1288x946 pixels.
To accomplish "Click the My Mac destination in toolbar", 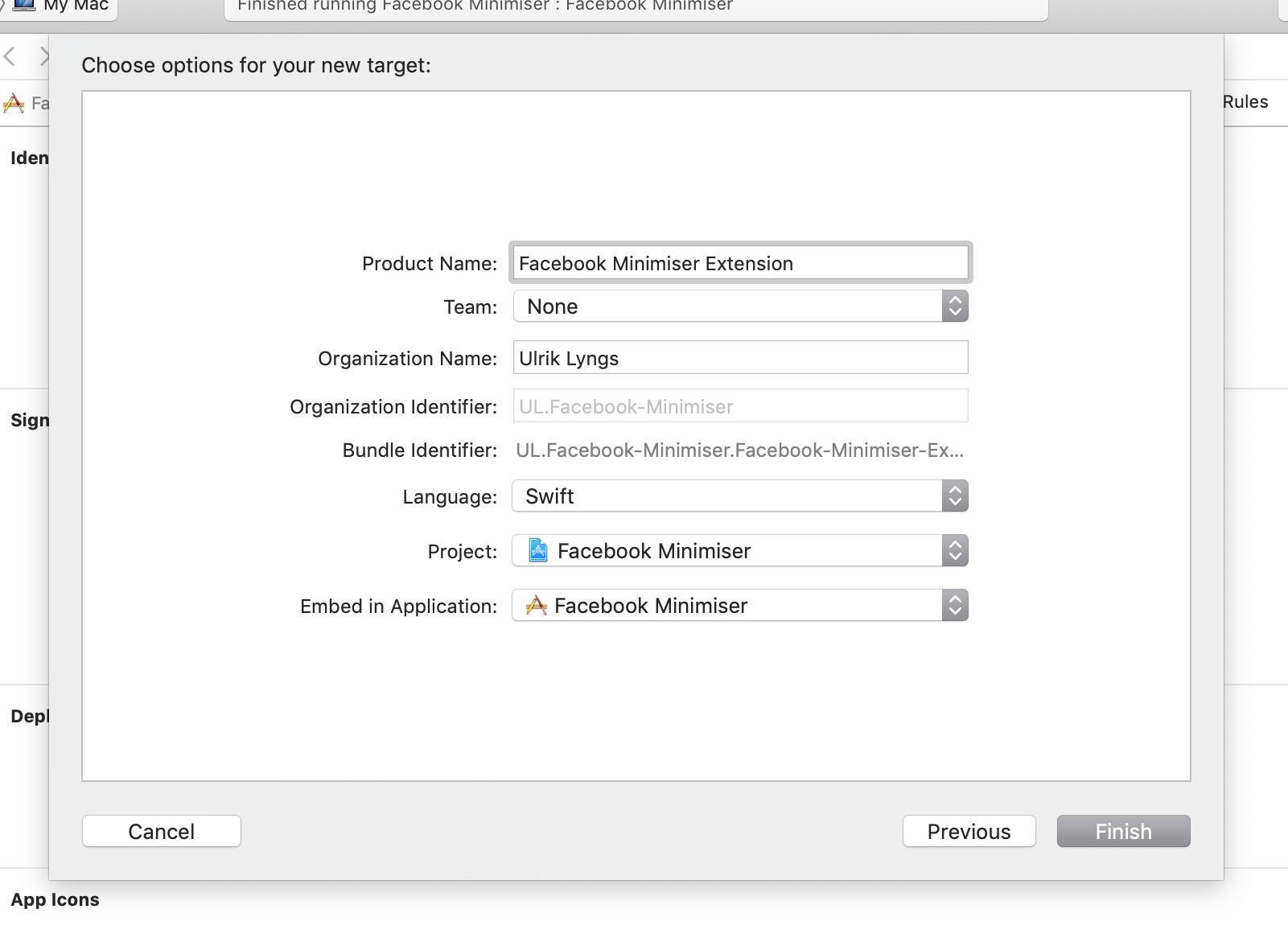I will click(x=60, y=6).
